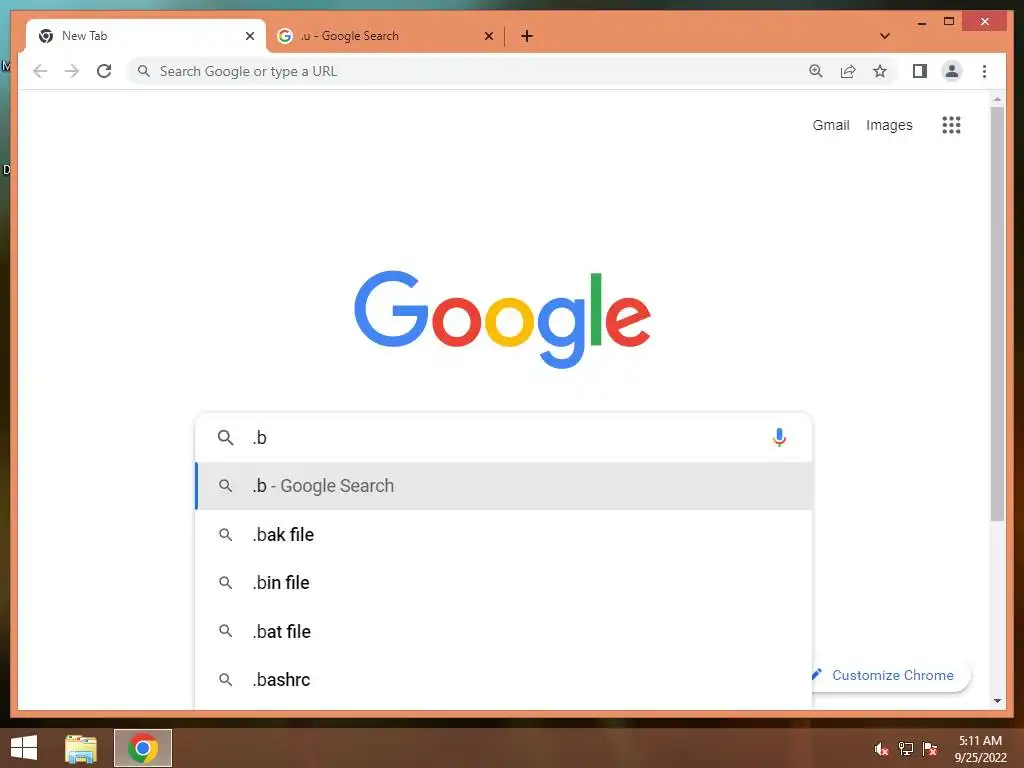Expand the tab search chevron
Viewport: 1024px width, 768px height.
(x=885, y=36)
